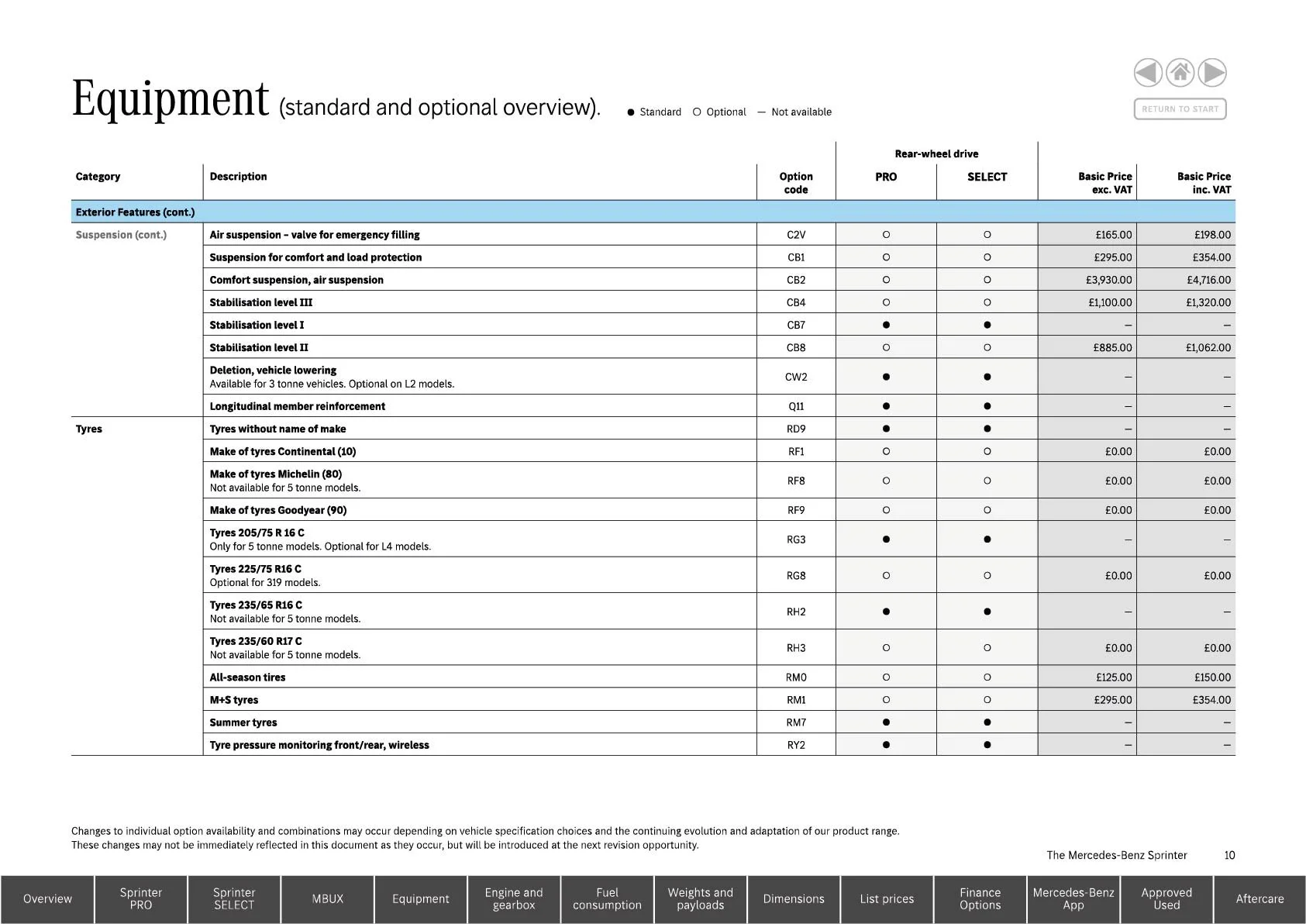Click option code RM0
The image size is (1306, 924).
796,677
